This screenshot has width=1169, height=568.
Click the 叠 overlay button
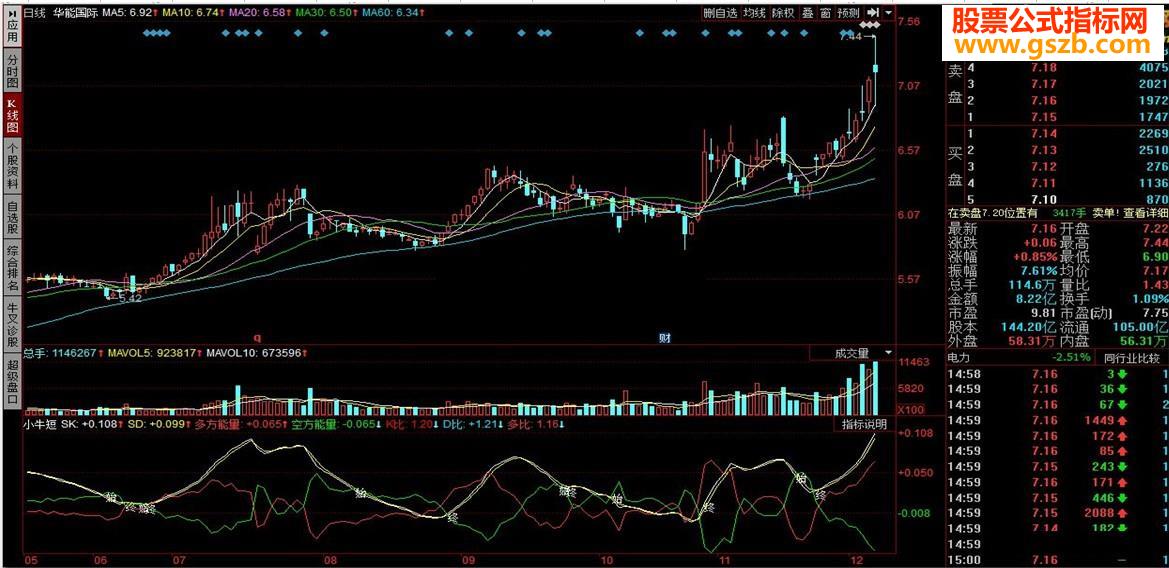tap(807, 13)
